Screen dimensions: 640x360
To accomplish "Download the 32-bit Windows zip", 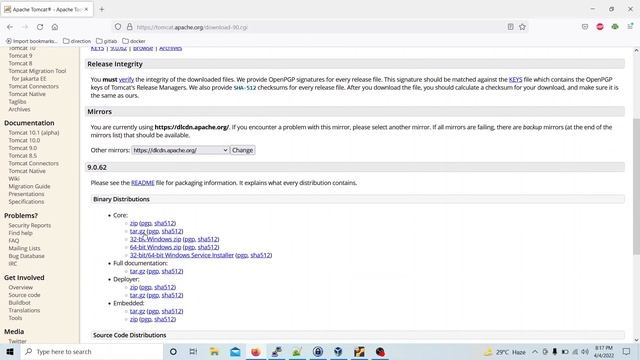I will coord(155,239).
